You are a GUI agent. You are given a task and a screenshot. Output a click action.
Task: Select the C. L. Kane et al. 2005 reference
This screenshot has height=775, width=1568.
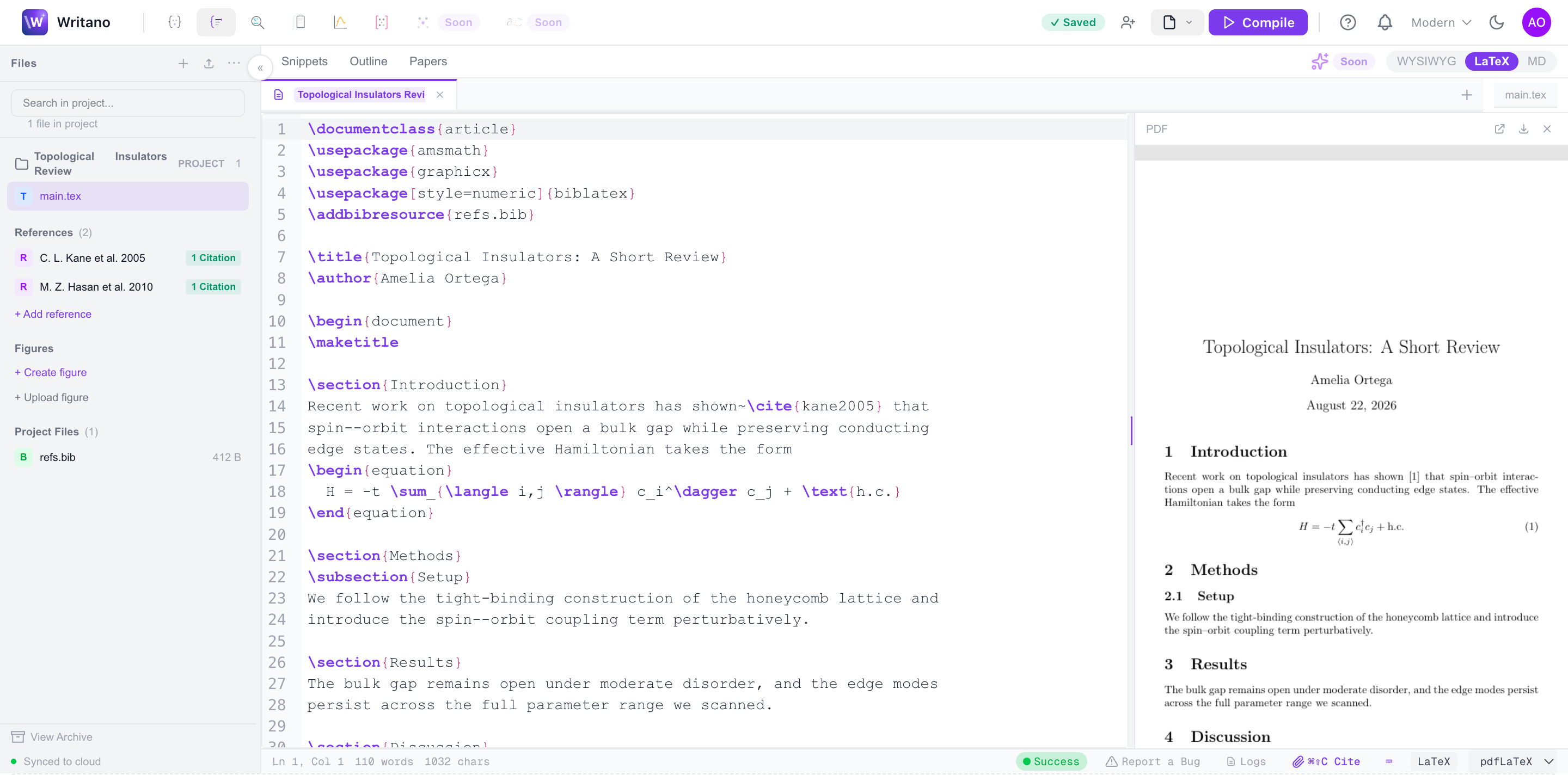point(128,258)
